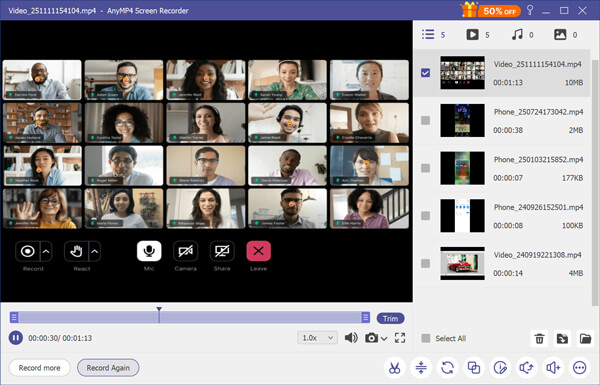This screenshot has width=600, height=385.
Task: Click the 177KB file size text
Action: tap(572, 178)
